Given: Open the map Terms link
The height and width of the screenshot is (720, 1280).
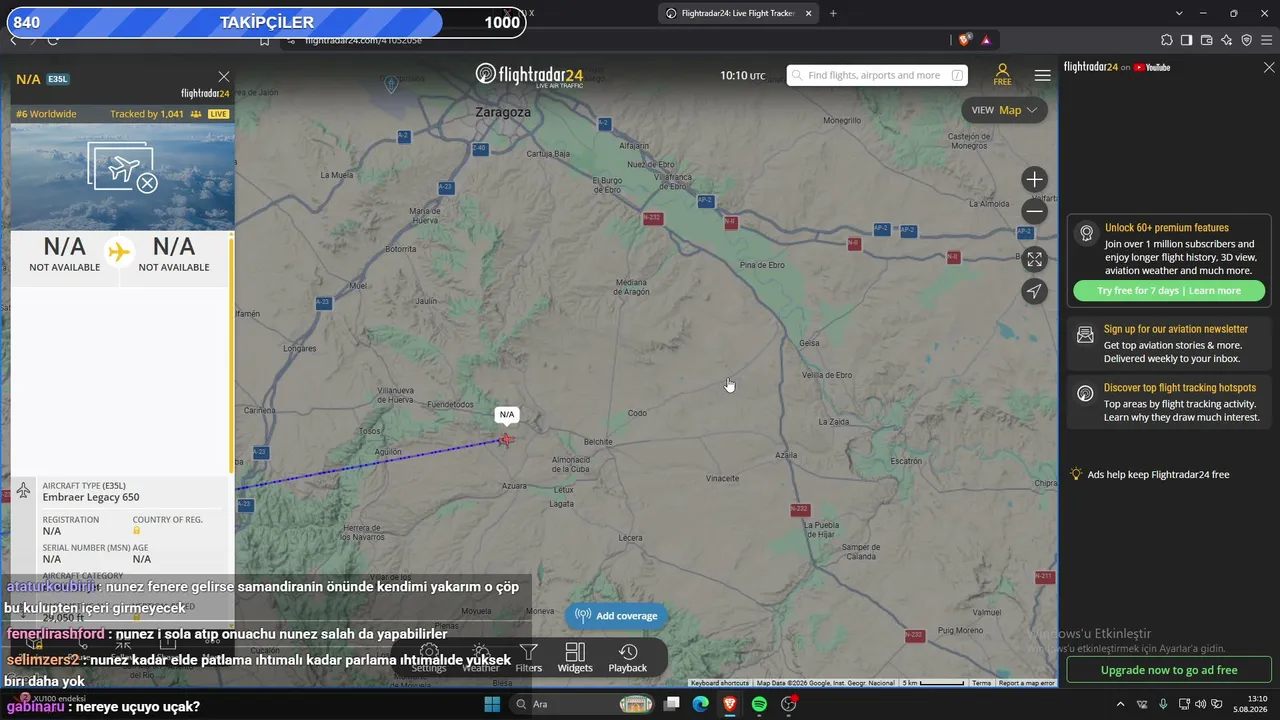Looking at the screenshot, I should [x=982, y=683].
